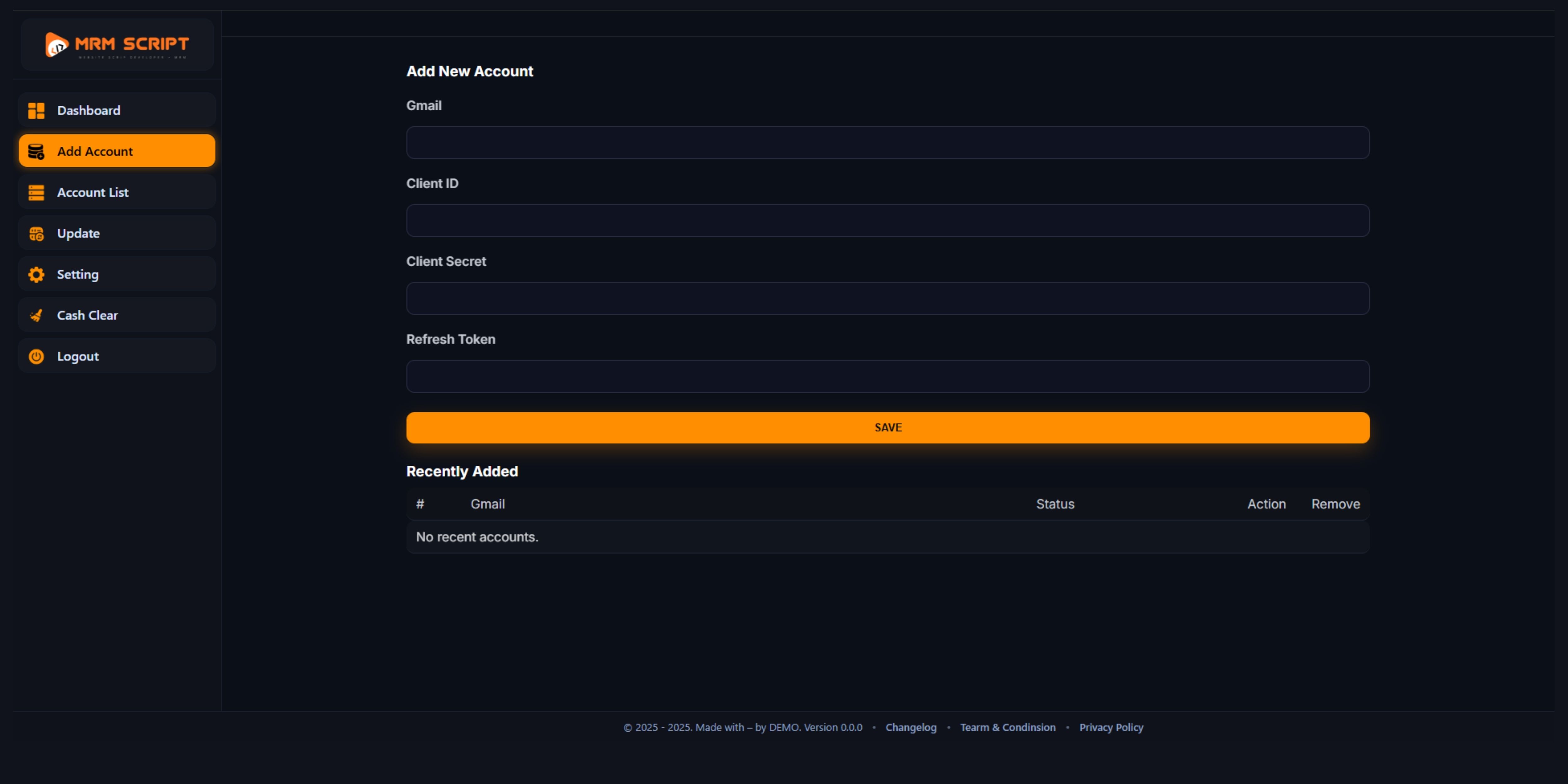This screenshot has height=784, width=1568.
Task: Click the Account List stacked-rows icon
Action: point(36,192)
